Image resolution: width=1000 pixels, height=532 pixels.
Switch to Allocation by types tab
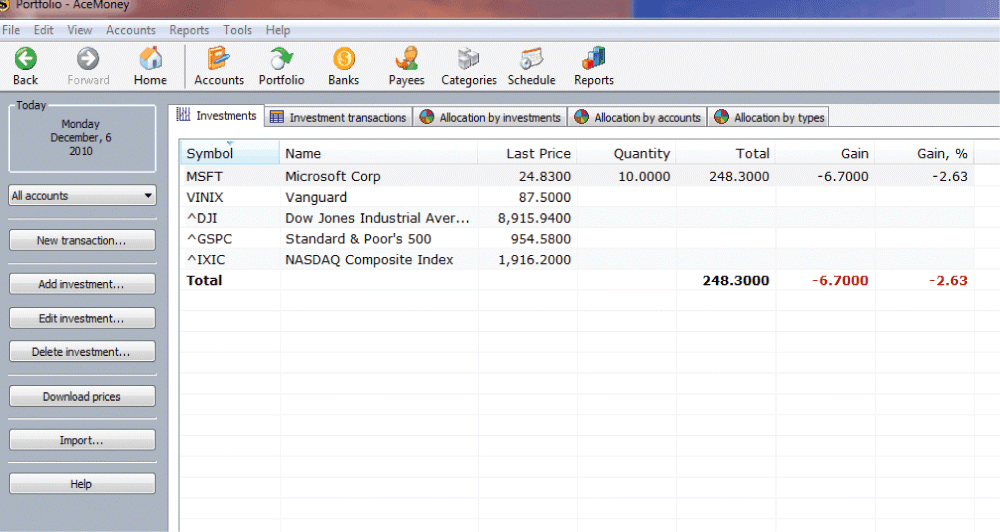[x=769, y=118]
